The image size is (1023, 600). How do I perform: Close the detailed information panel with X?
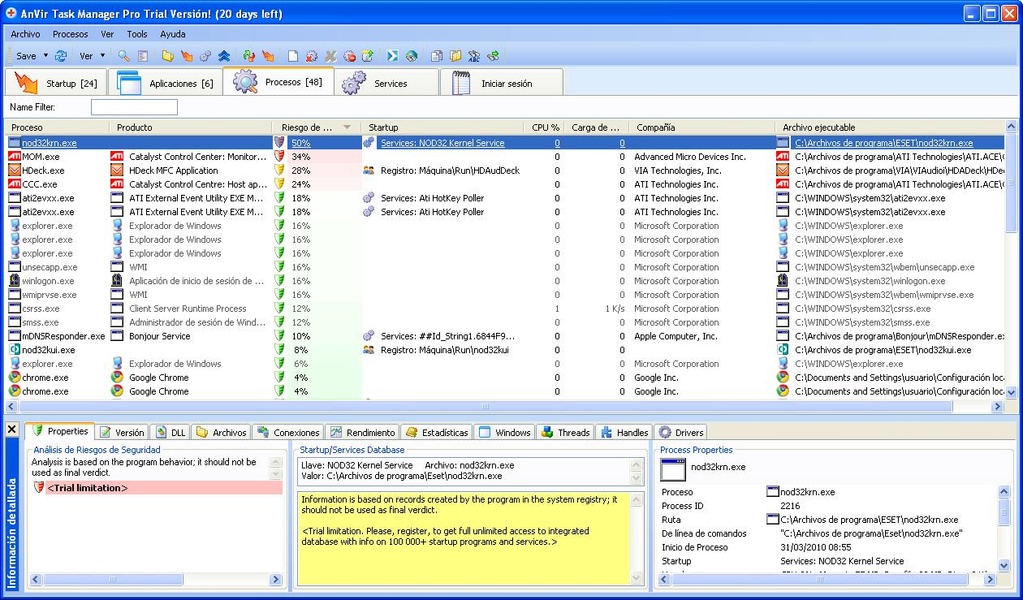point(12,430)
